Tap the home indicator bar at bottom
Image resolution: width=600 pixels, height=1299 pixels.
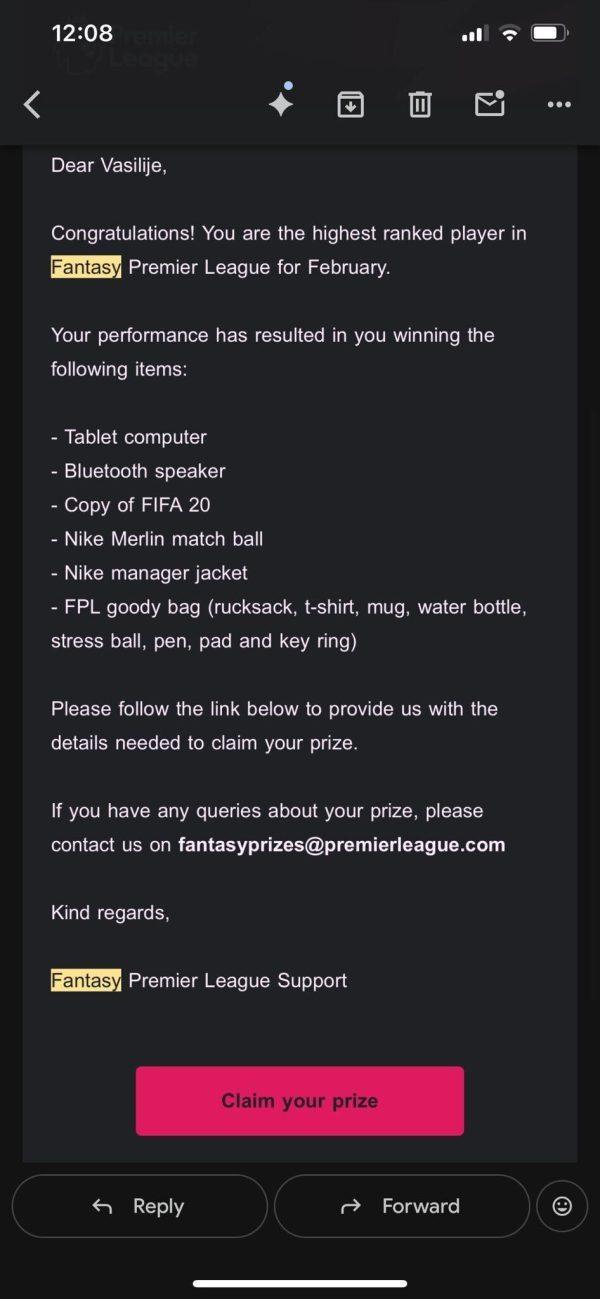click(x=300, y=1283)
